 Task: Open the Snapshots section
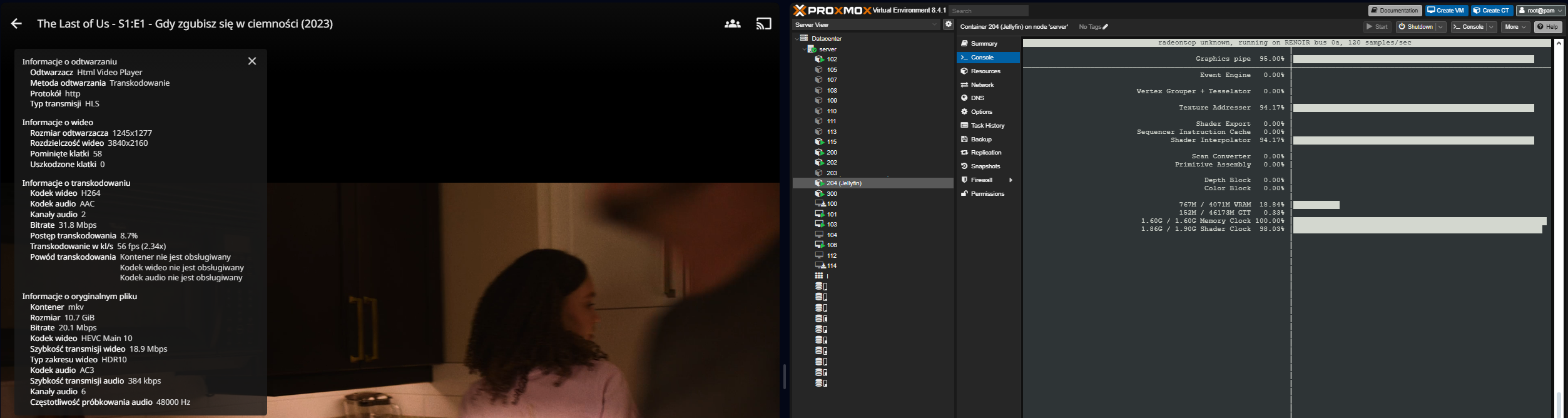[985, 166]
